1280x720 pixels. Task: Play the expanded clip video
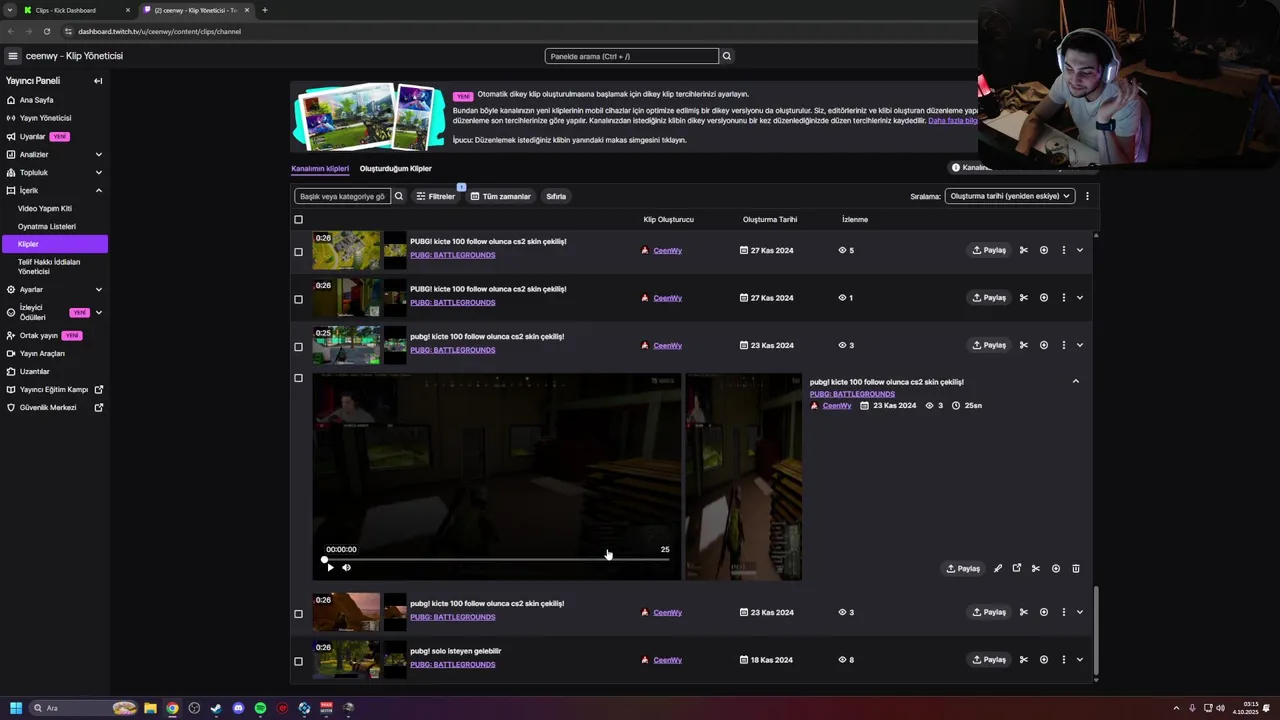tap(330, 567)
